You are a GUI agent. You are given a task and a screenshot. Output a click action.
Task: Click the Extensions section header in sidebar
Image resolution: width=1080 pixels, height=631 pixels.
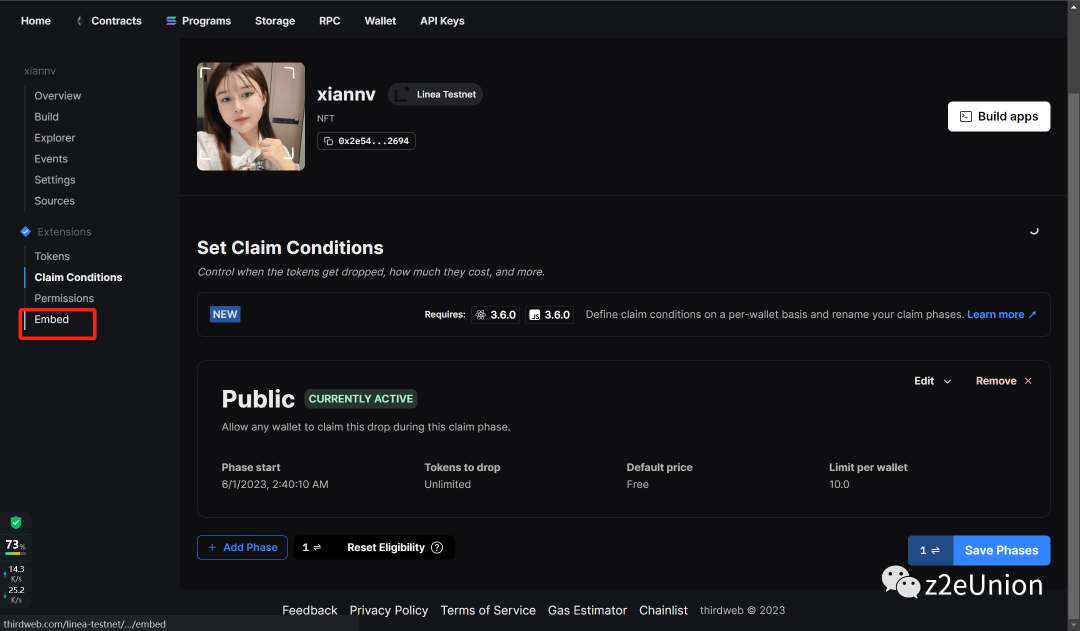tap(64, 232)
